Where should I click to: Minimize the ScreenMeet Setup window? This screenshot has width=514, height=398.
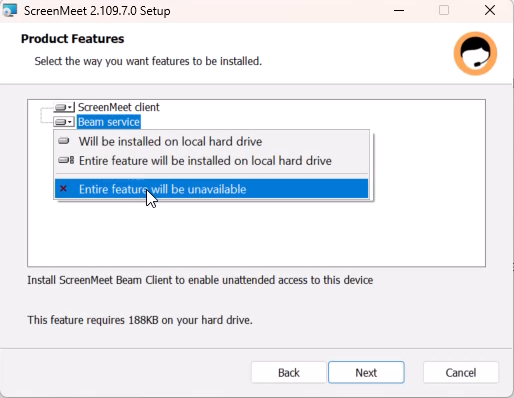click(399, 11)
